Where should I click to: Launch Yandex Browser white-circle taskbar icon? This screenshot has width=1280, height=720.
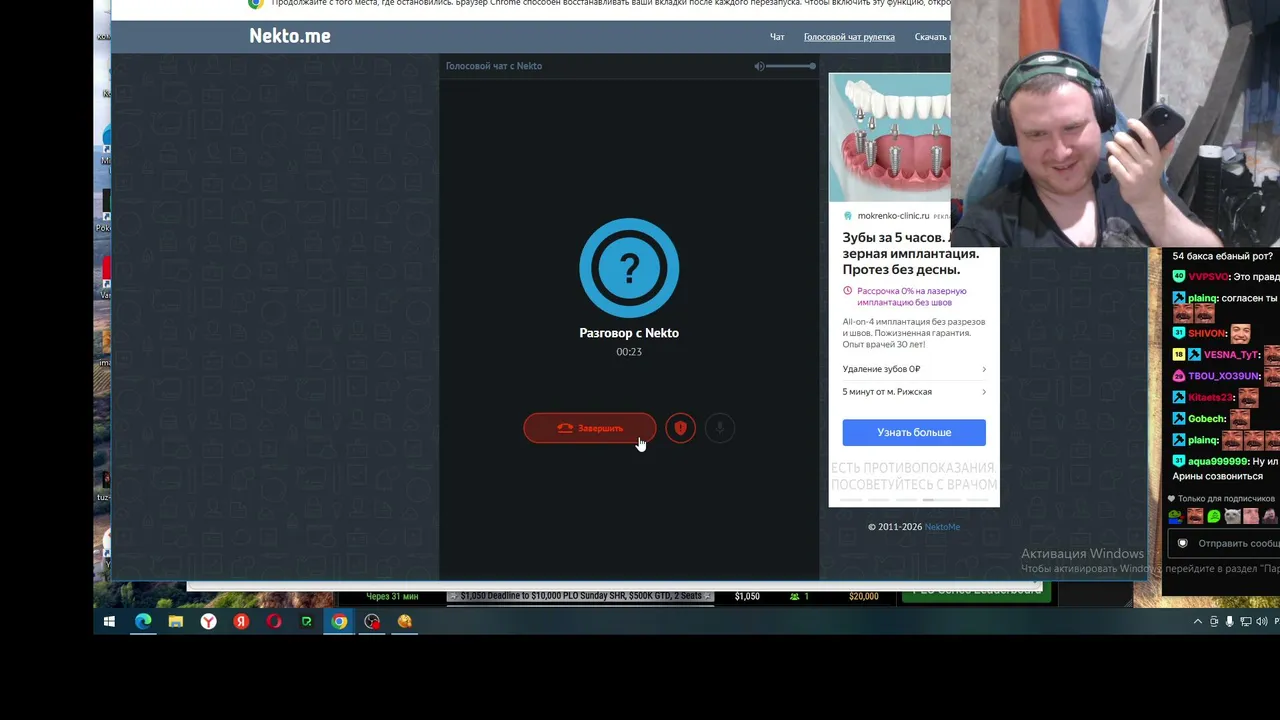208,622
